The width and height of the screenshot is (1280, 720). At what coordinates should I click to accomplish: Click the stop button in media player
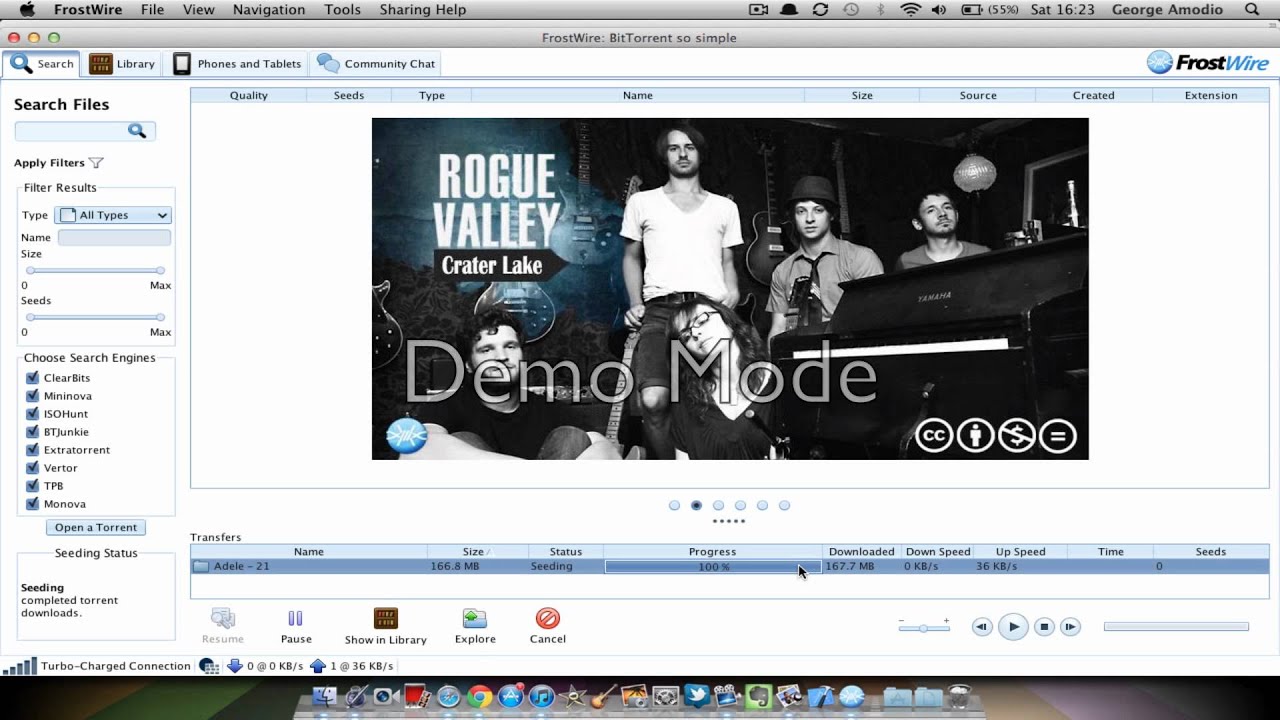(1044, 627)
